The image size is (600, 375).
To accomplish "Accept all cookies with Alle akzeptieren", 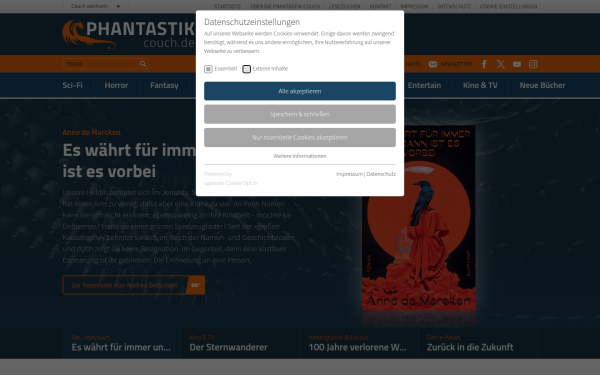I will (300, 91).
